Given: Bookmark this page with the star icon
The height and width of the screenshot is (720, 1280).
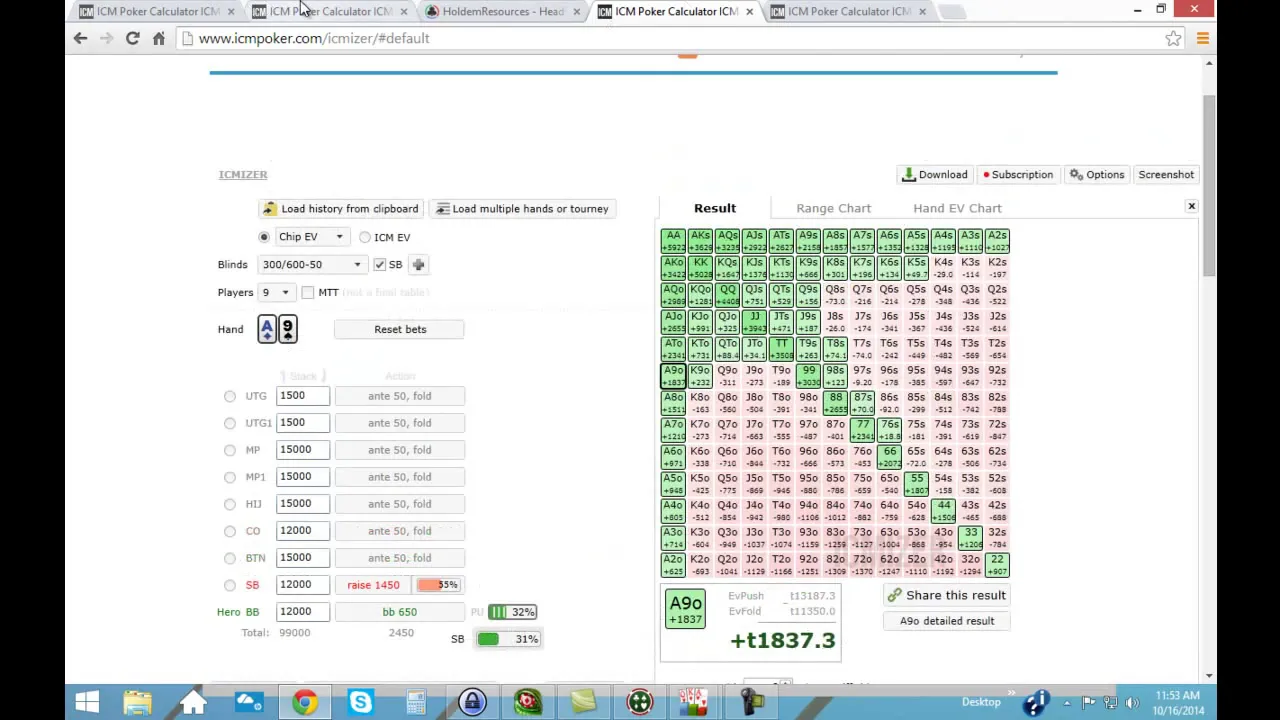Looking at the screenshot, I should [1173, 38].
